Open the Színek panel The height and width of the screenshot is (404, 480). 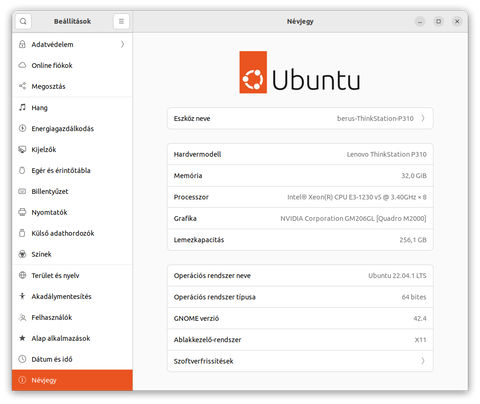72,254
